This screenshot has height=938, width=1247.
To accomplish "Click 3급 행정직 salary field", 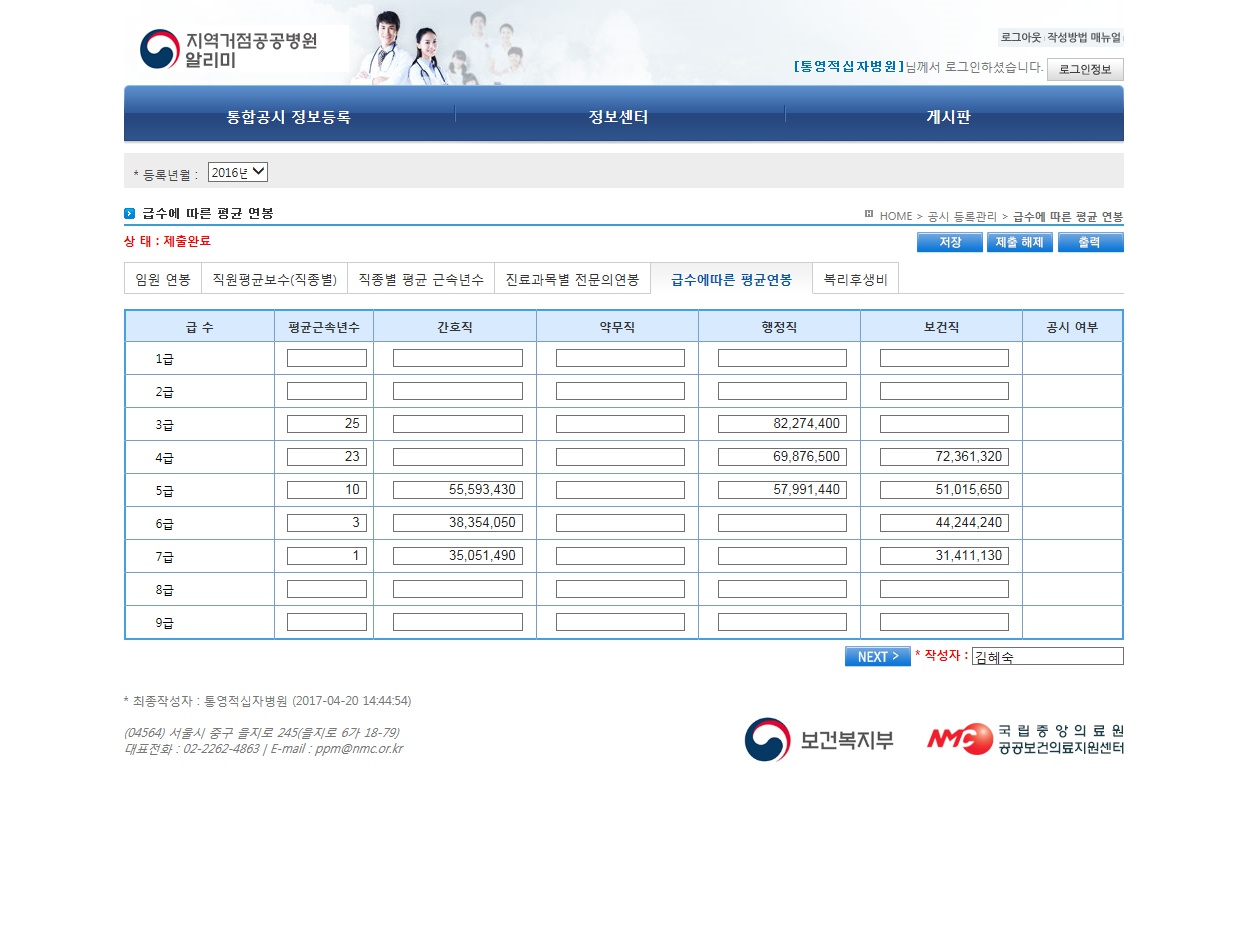I will coord(782,424).
